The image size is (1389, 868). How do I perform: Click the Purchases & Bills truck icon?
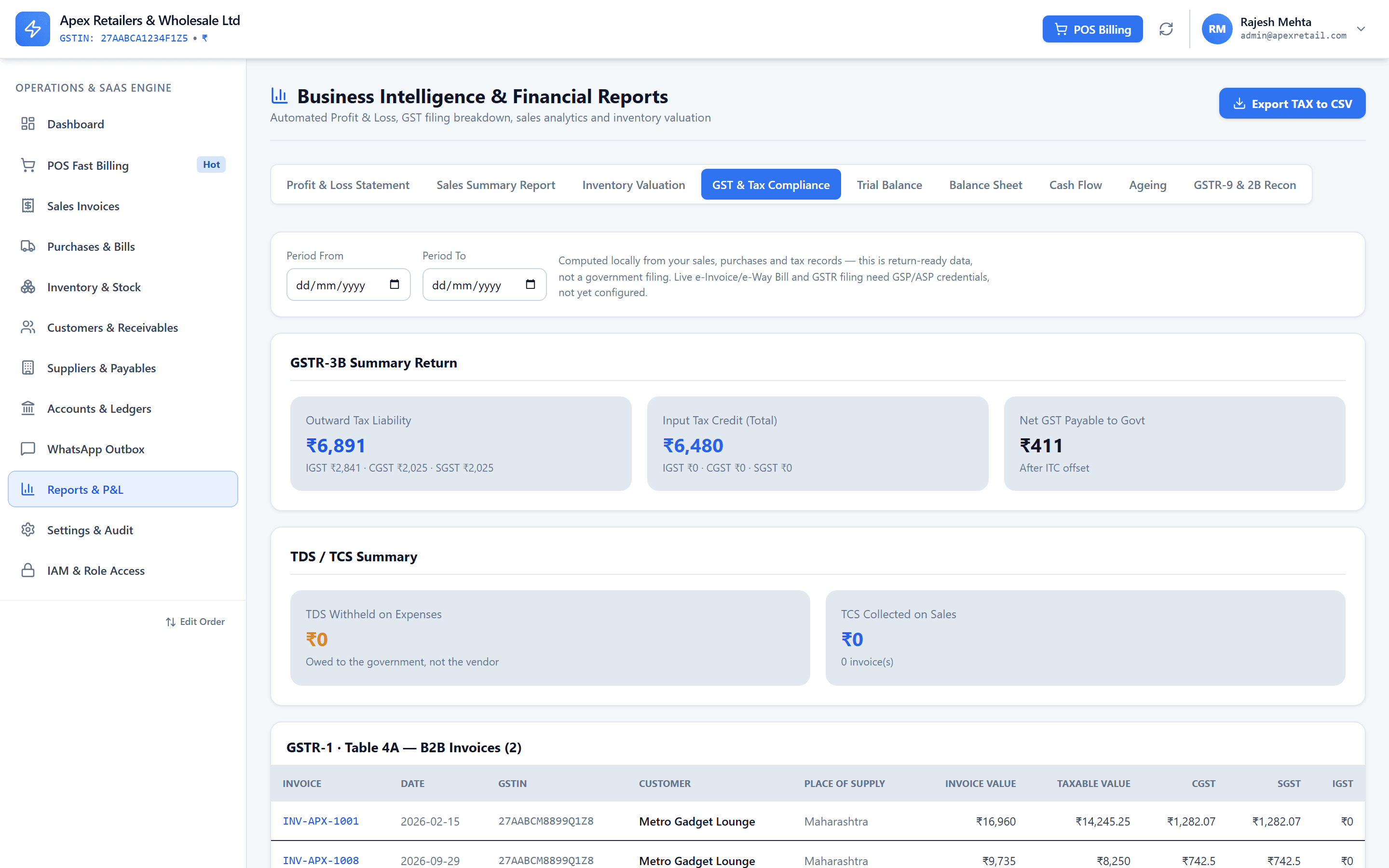coord(28,246)
